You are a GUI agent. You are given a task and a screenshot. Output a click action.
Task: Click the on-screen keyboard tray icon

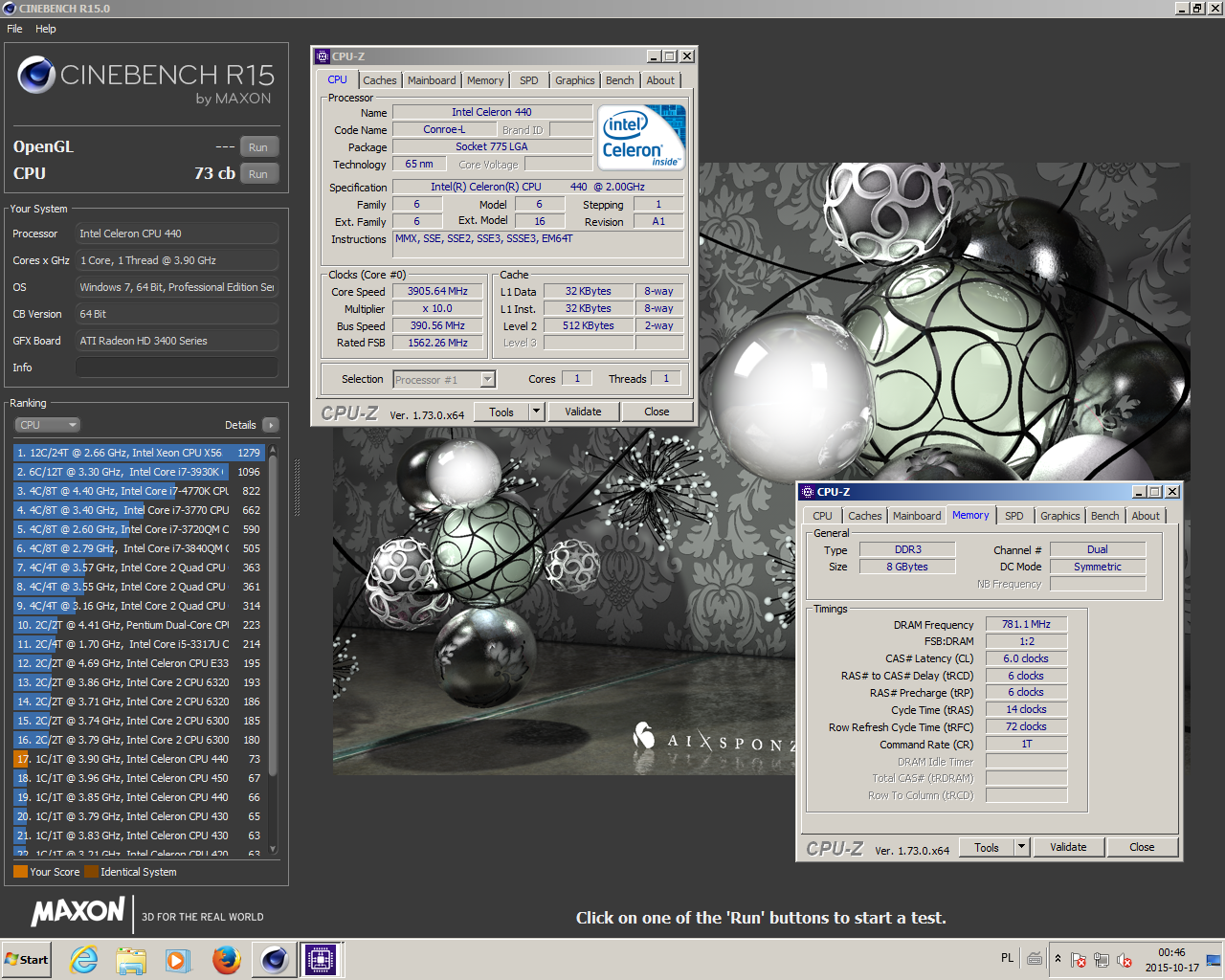click(1035, 958)
